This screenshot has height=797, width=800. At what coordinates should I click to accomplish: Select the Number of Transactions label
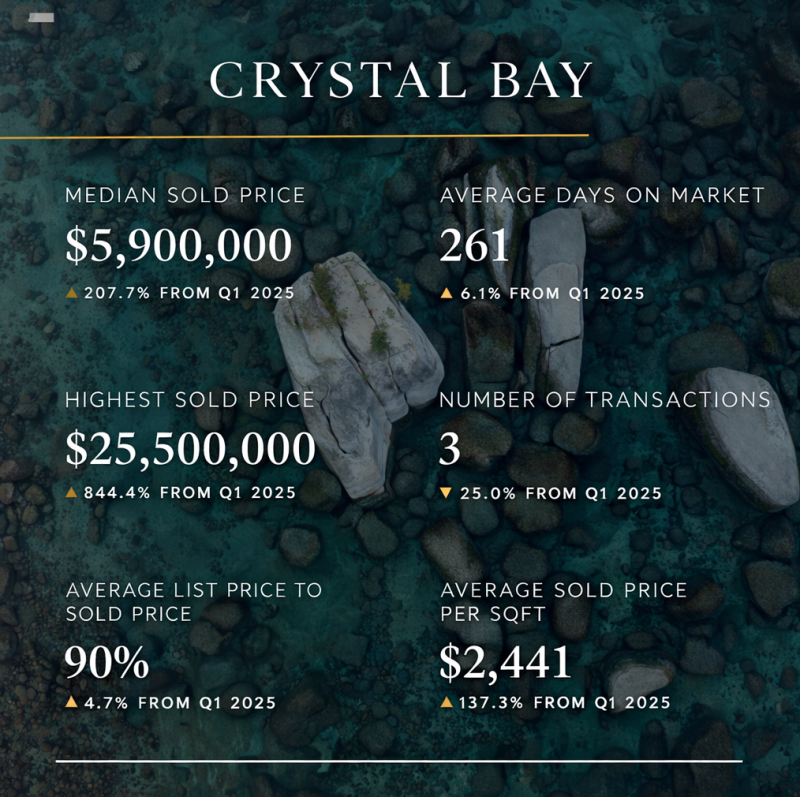(605, 400)
